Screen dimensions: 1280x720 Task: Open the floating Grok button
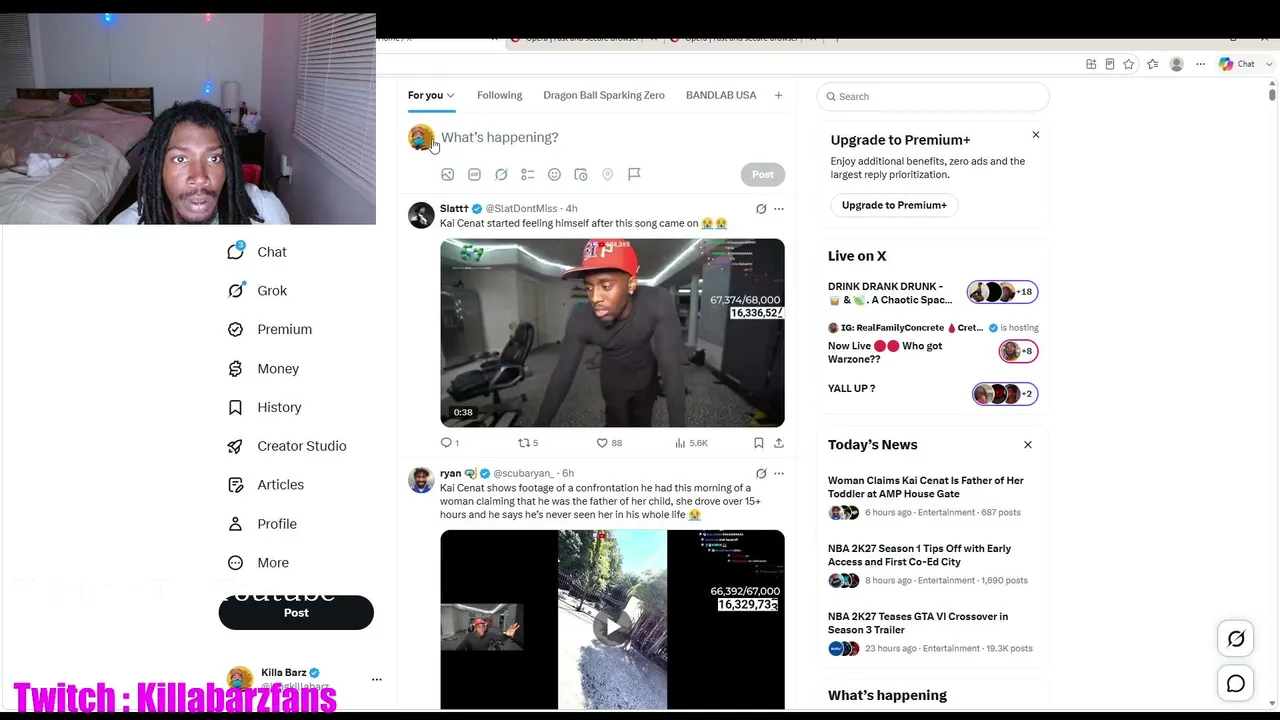coord(1236,639)
